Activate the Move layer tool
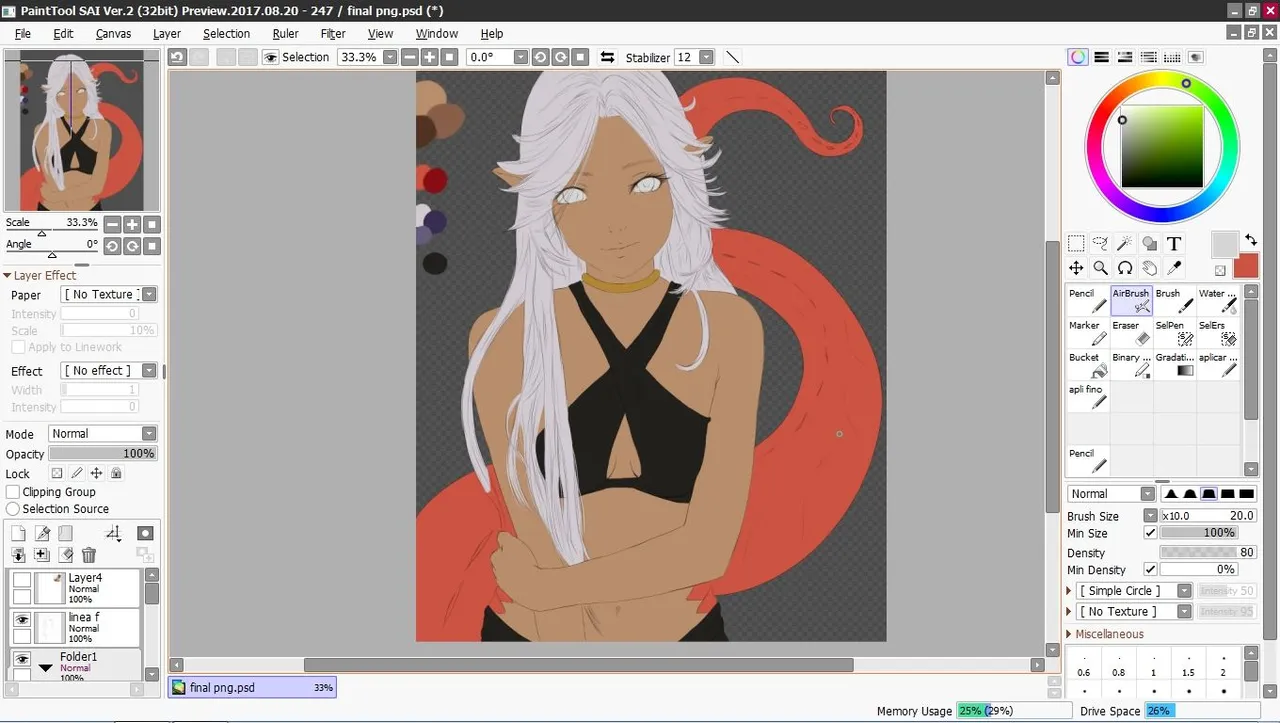This screenshot has width=1280, height=723. coord(1076,268)
